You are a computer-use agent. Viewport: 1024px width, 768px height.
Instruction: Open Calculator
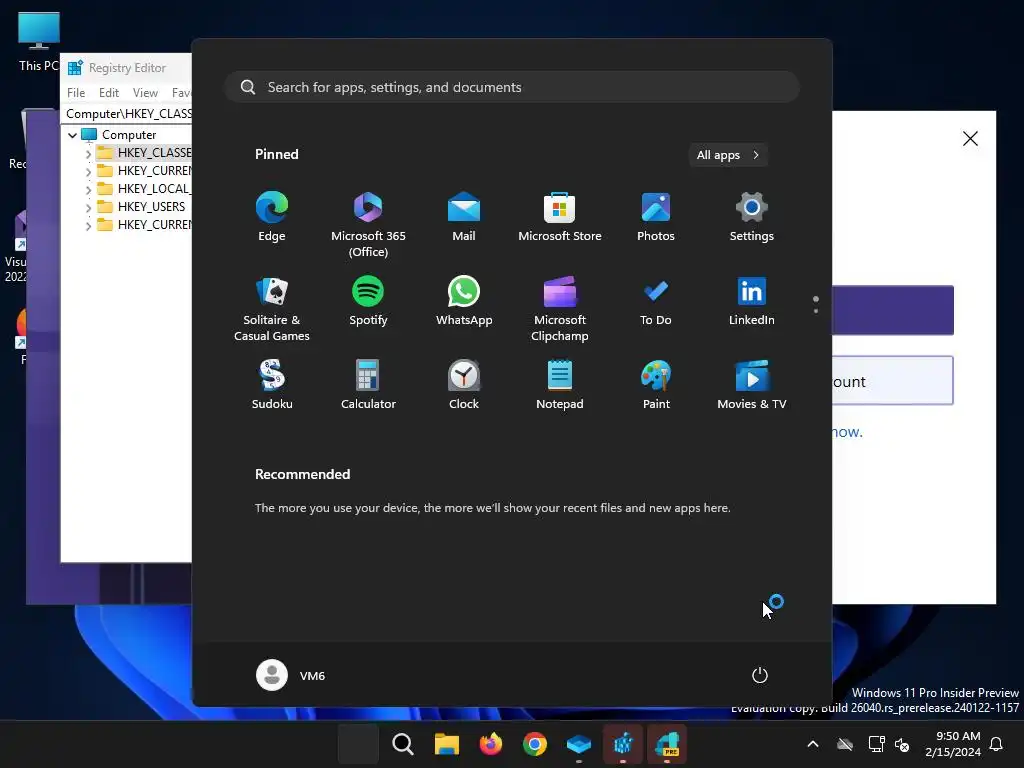point(368,385)
